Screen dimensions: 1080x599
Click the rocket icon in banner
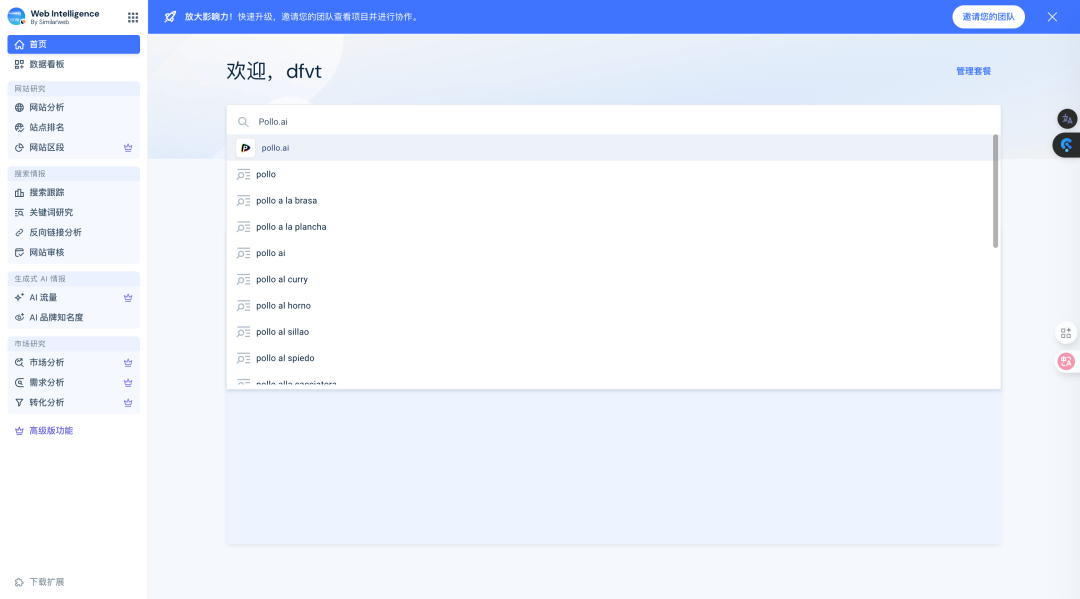(170, 17)
